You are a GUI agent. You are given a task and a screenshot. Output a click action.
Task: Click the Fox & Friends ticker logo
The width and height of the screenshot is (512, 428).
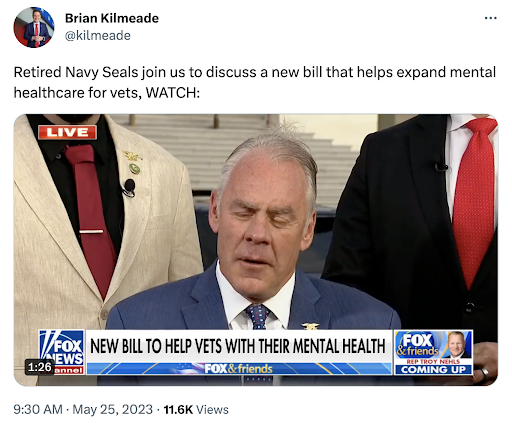click(239, 369)
